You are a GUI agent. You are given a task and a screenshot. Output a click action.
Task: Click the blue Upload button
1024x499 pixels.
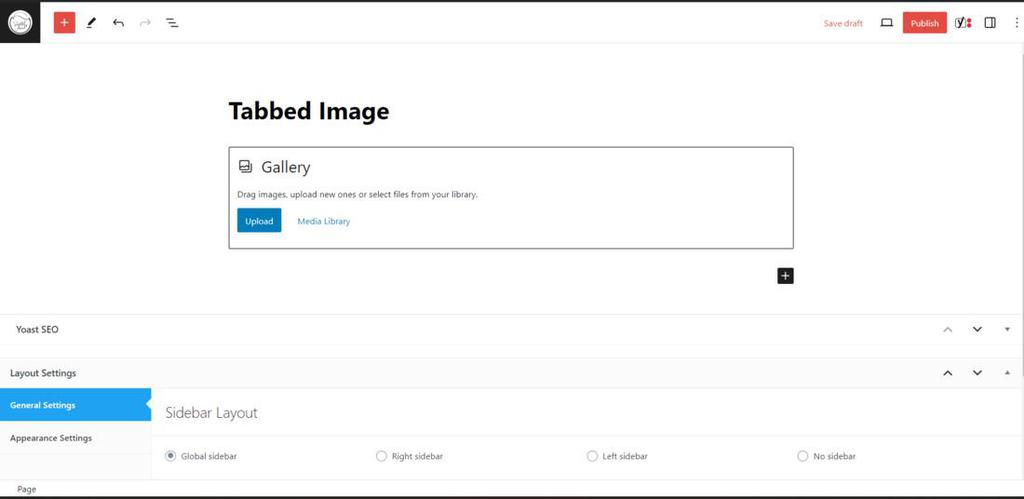[259, 221]
